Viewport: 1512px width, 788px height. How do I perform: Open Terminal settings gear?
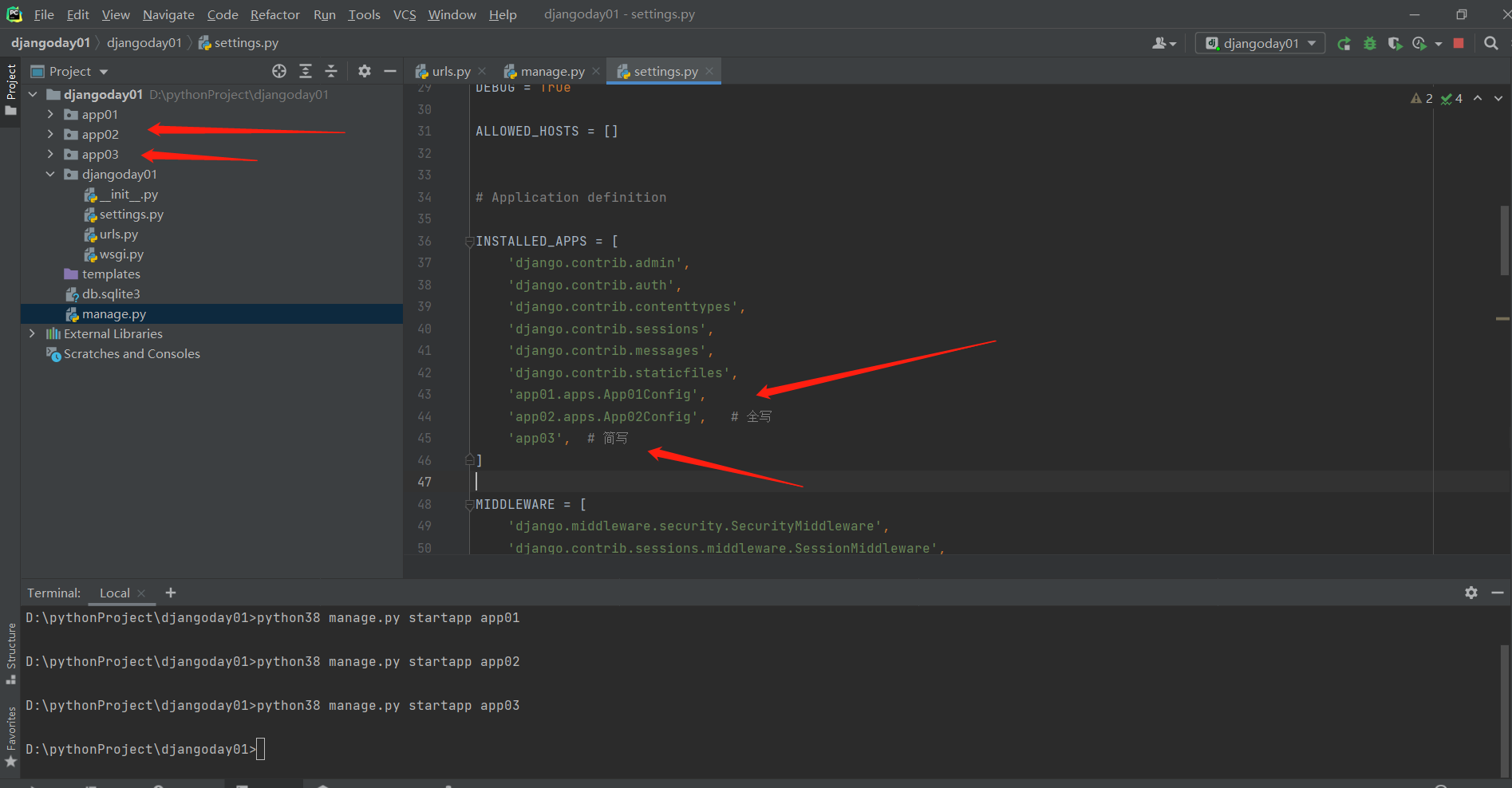[x=1471, y=593]
